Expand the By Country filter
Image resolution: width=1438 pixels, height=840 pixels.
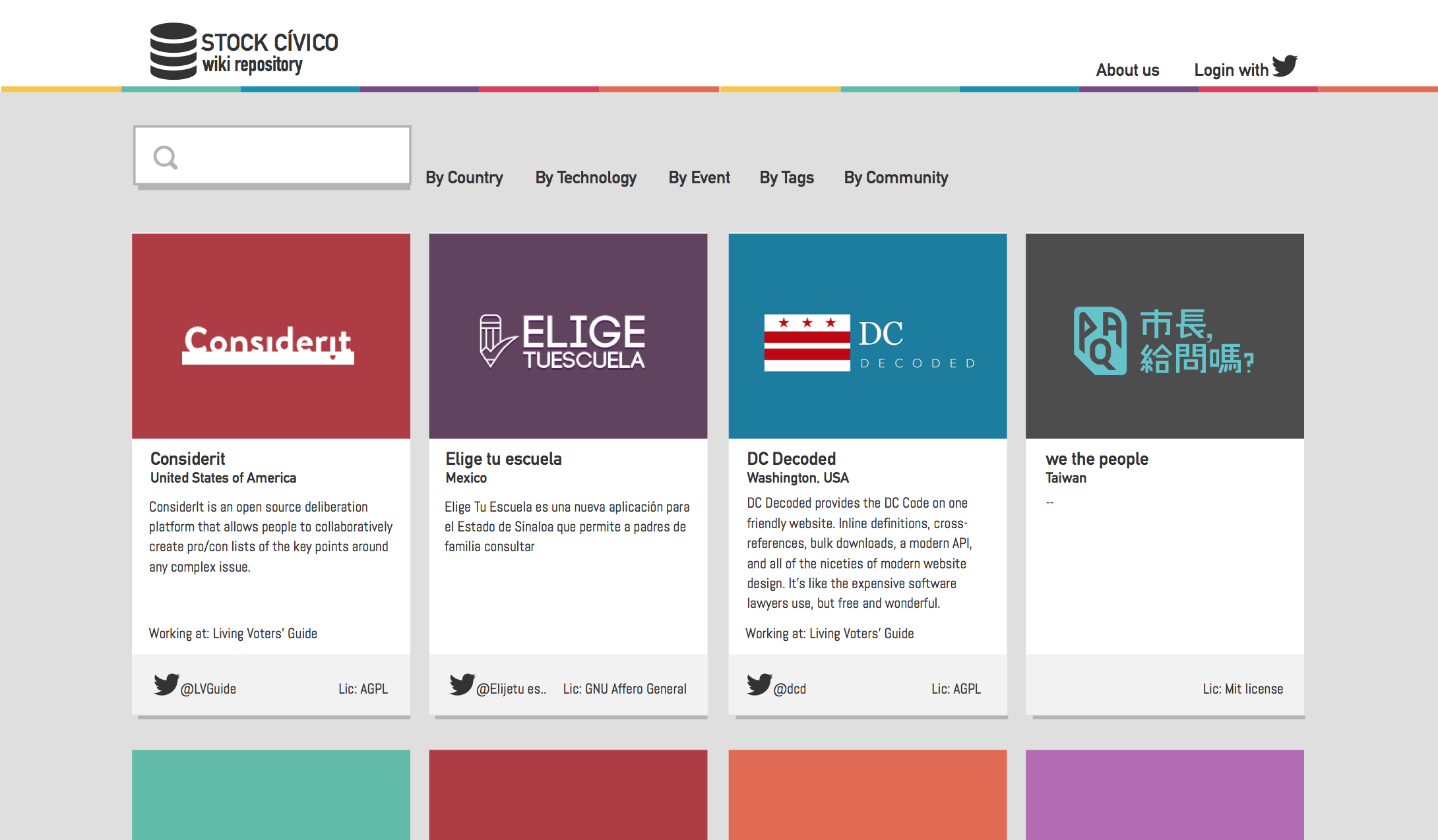click(x=464, y=177)
